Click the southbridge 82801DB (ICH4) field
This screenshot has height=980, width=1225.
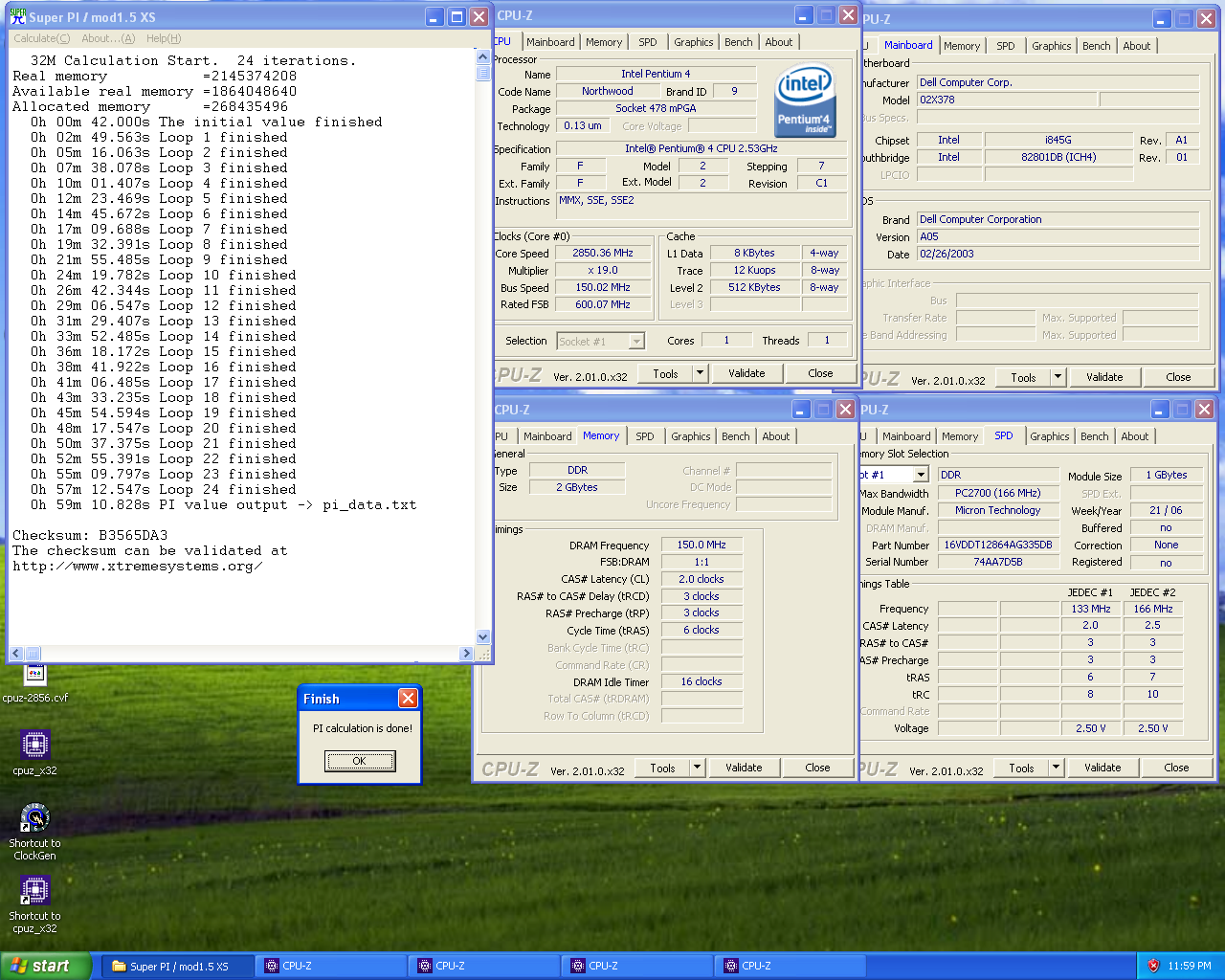coord(1058,157)
